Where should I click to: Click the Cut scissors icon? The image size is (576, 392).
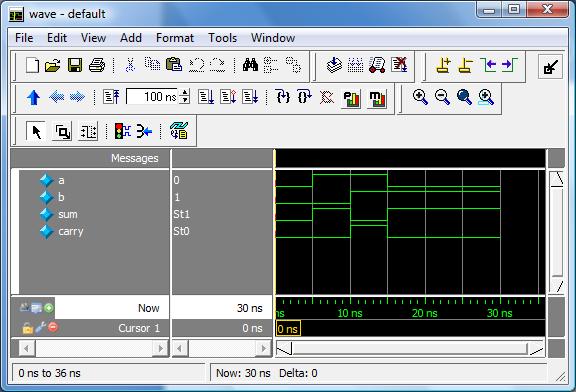point(130,65)
